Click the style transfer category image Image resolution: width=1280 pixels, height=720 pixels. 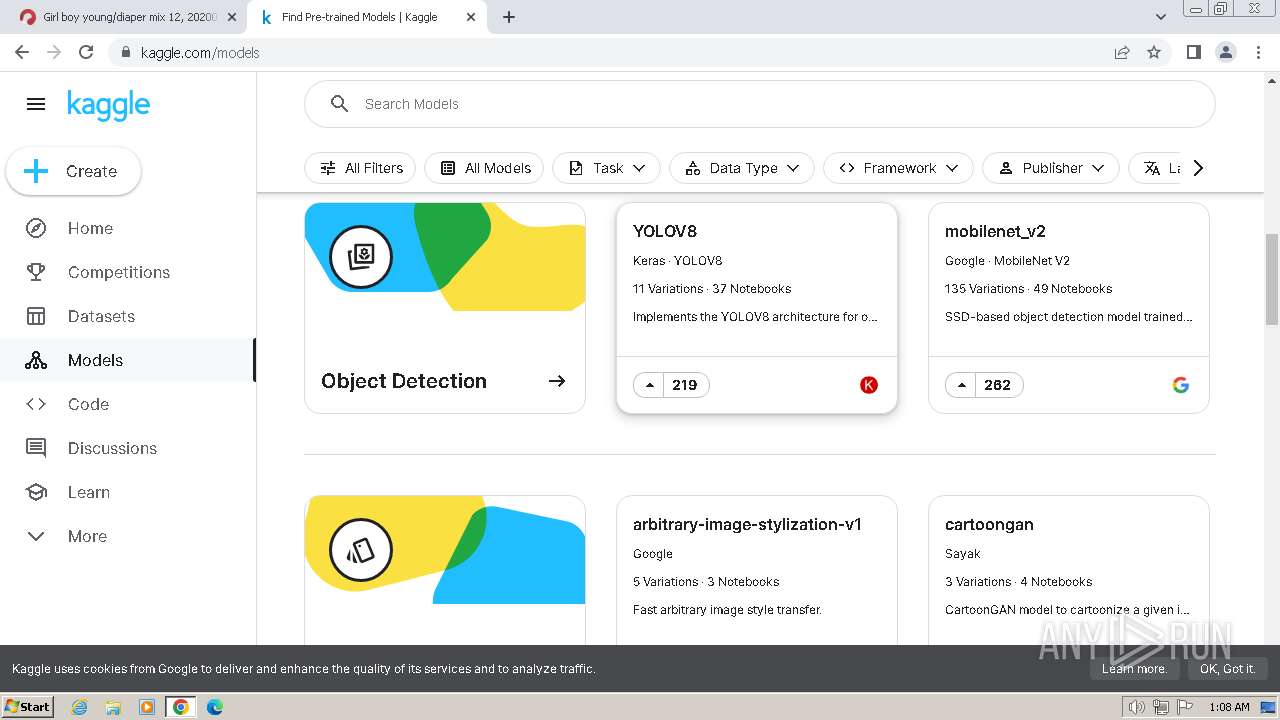[x=445, y=550]
